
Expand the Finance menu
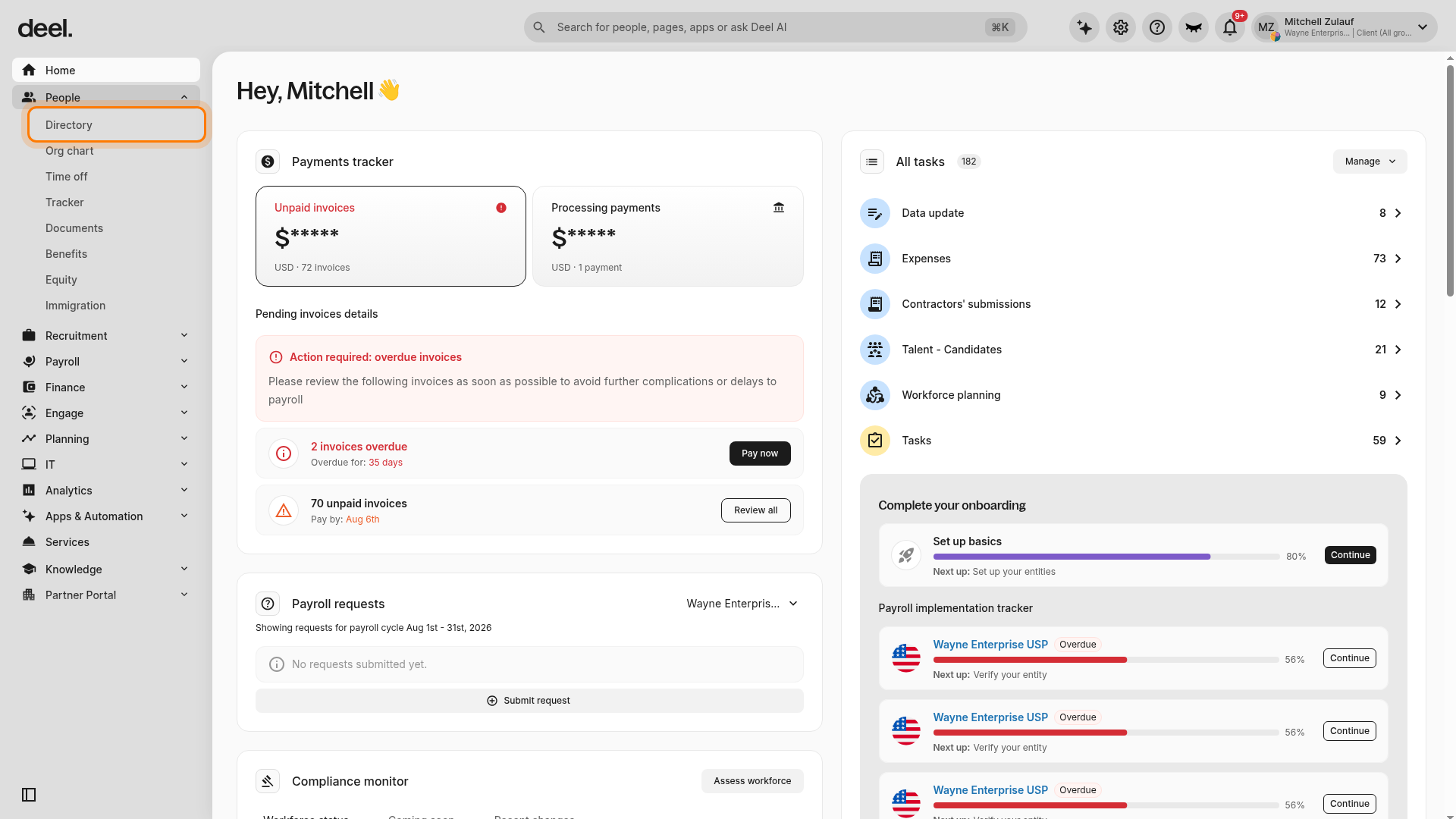point(184,387)
